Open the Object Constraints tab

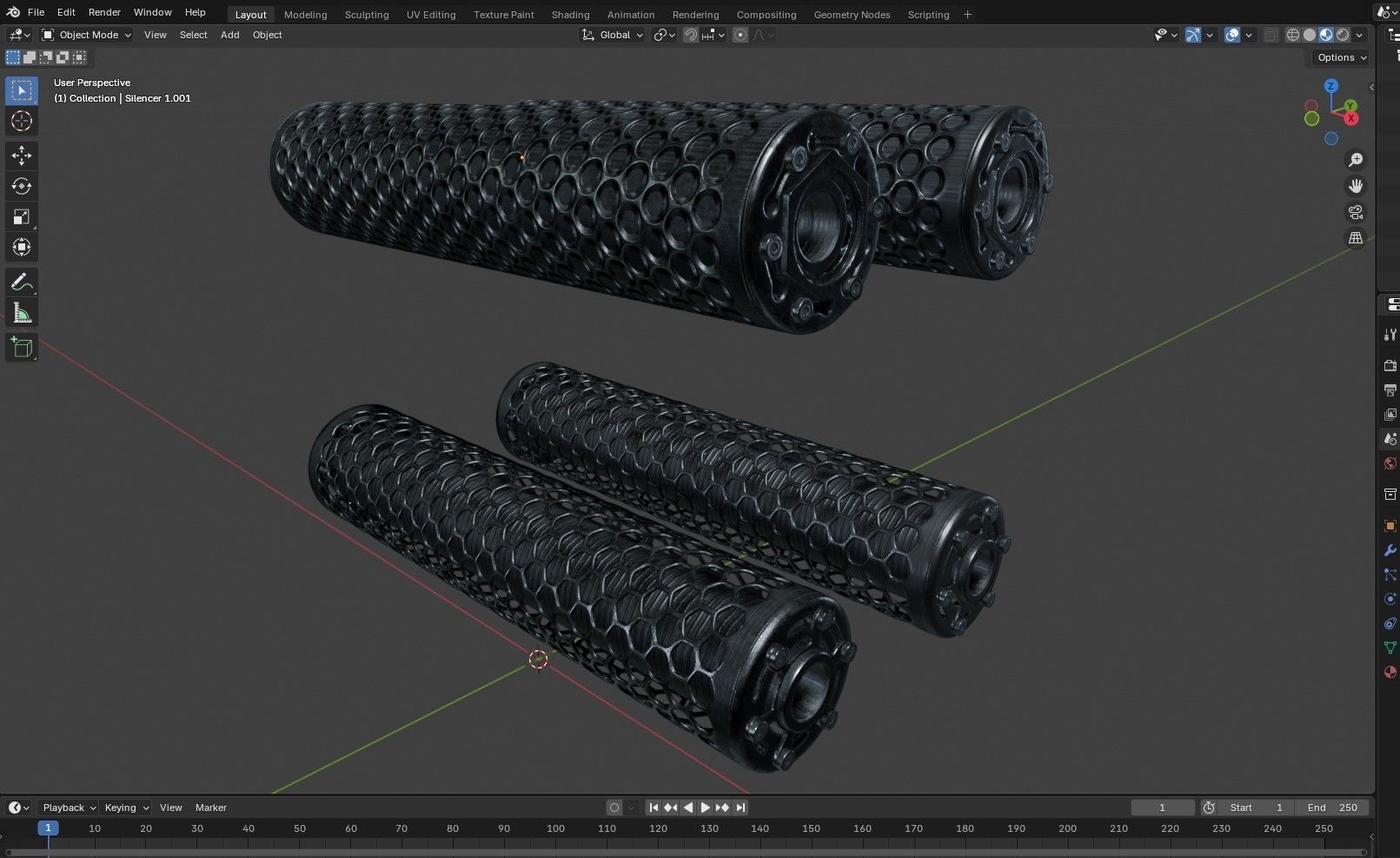coord(1390,623)
